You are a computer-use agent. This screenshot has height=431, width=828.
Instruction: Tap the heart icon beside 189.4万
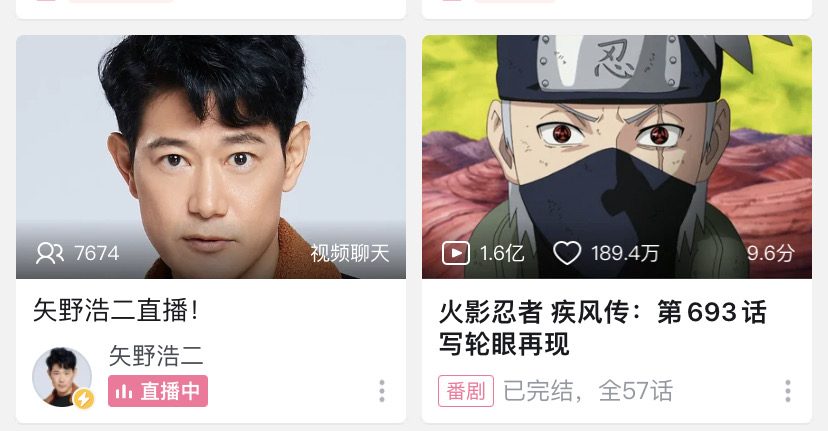coord(567,253)
